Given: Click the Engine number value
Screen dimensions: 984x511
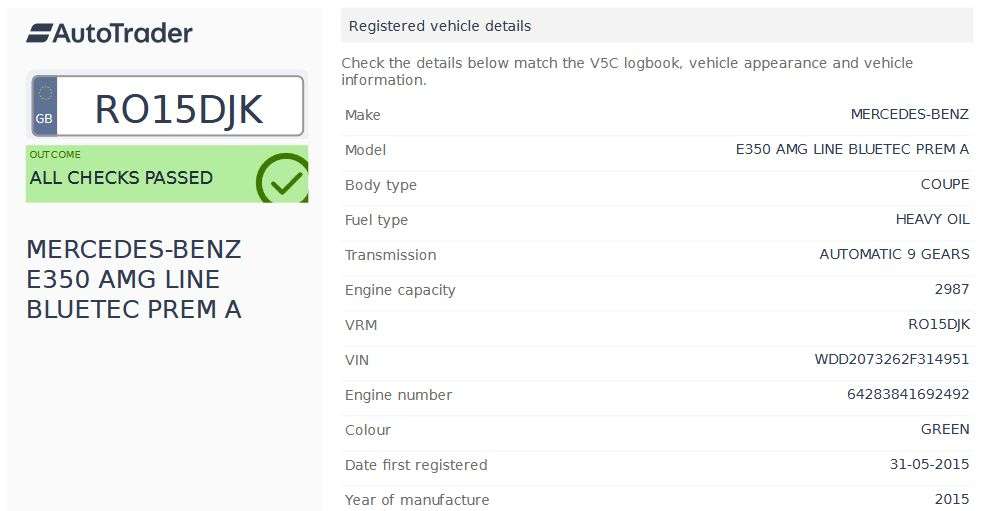Looking at the screenshot, I should tap(908, 395).
